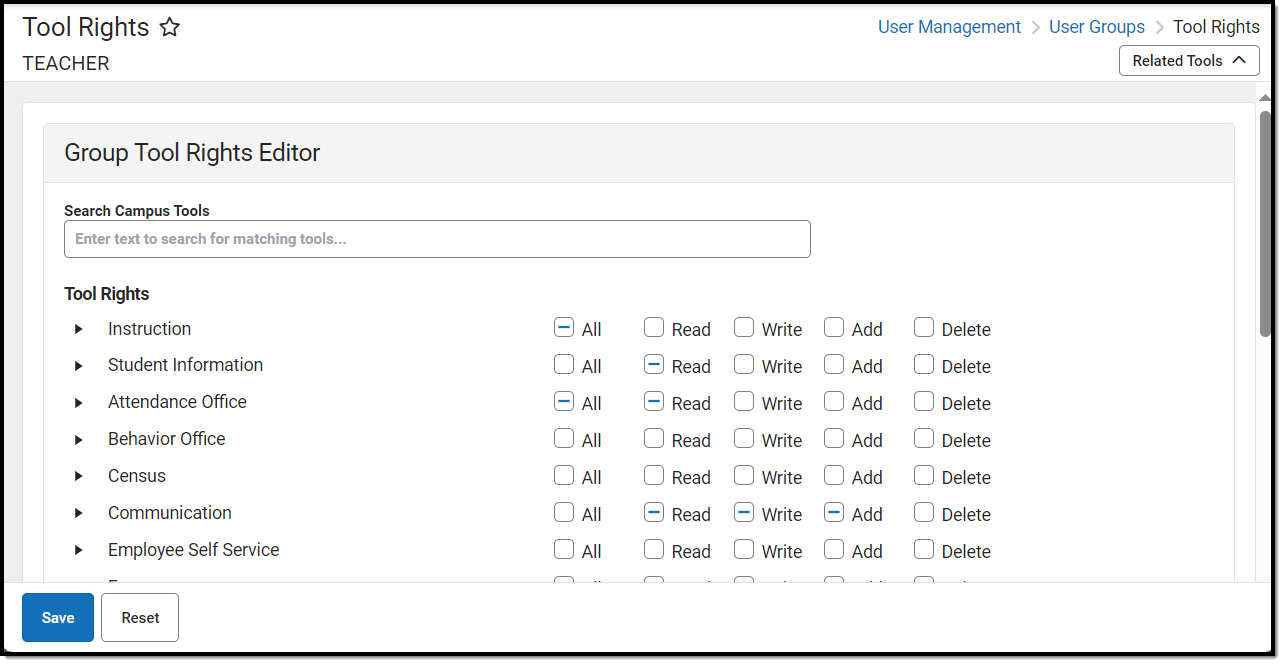Click the Reset button
Image resolution: width=1283 pixels, height=664 pixels.
click(x=140, y=618)
